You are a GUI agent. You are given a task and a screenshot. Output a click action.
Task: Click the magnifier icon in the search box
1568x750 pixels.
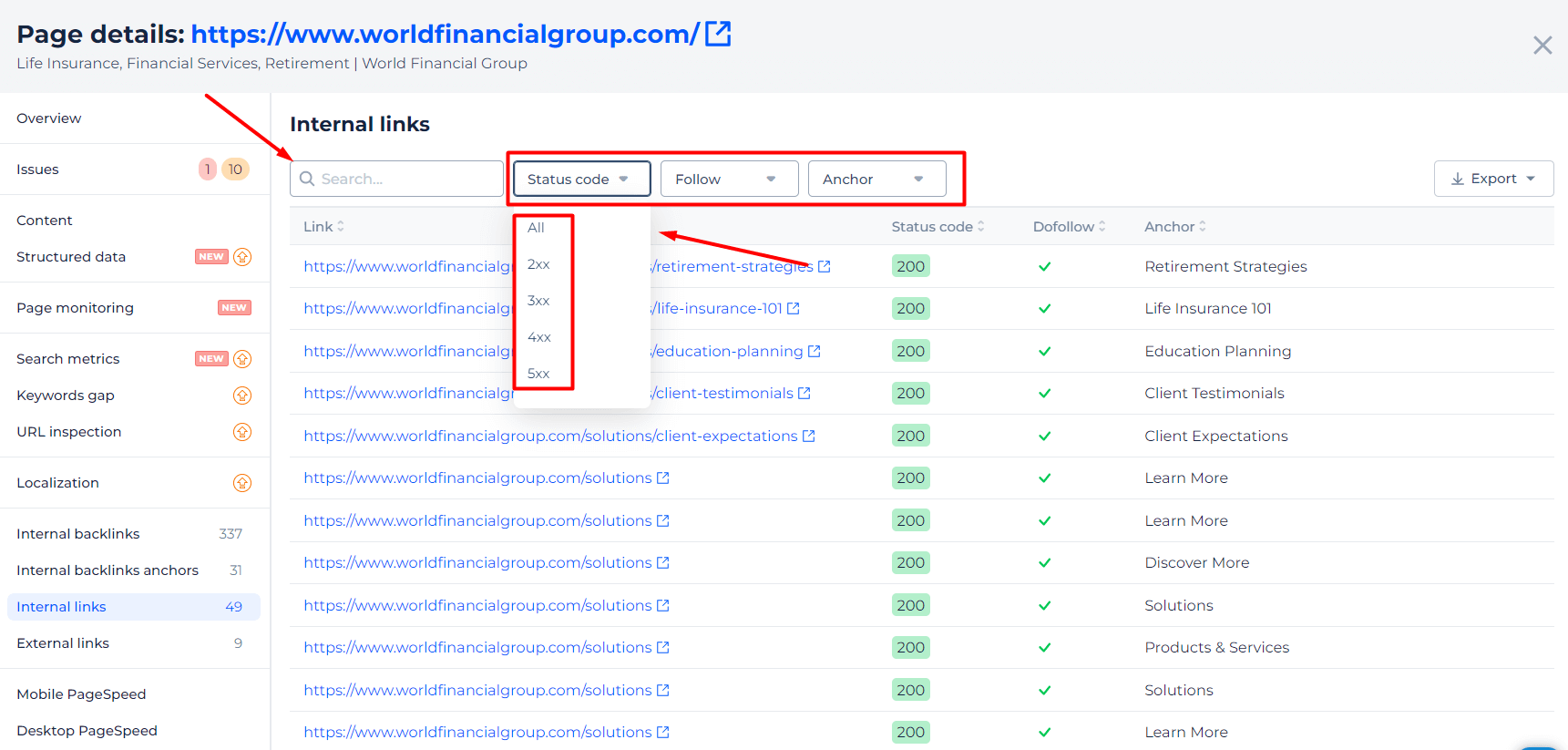click(x=307, y=179)
